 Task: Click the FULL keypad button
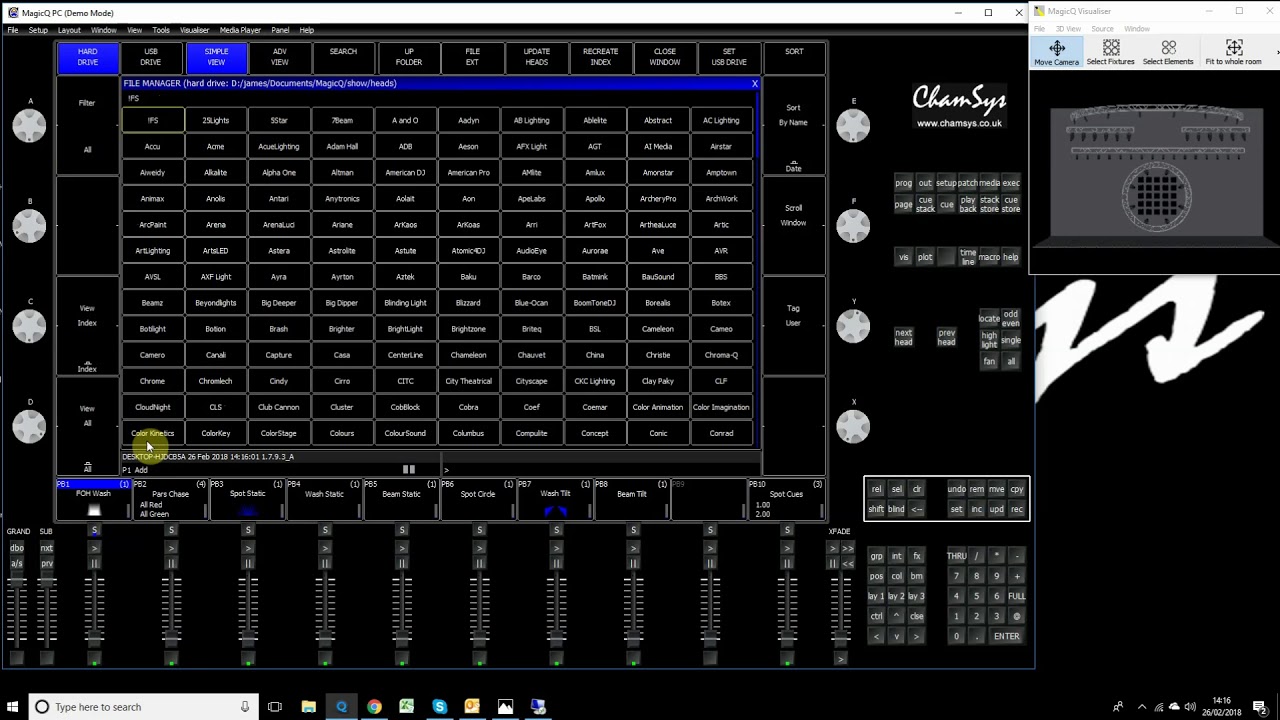(1016, 596)
